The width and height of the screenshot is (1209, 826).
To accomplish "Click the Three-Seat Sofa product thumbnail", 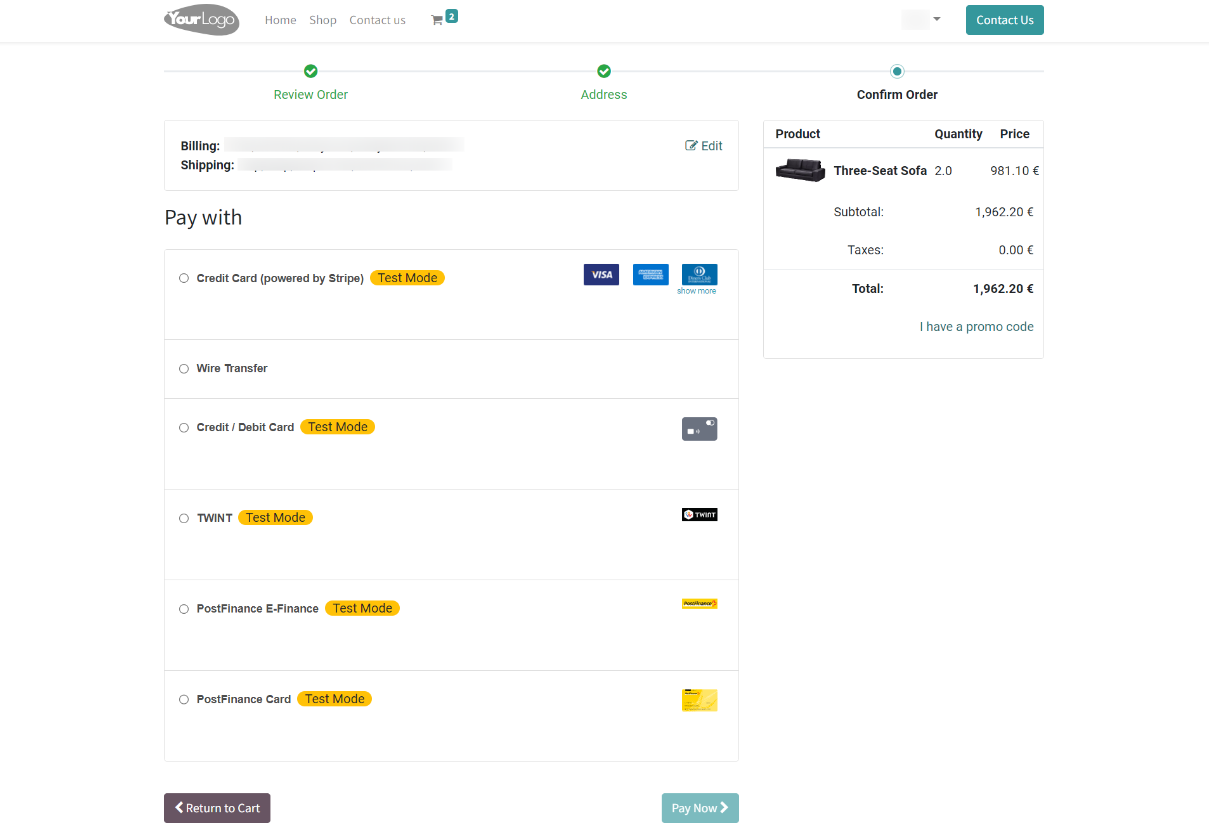I will (x=799, y=170).
